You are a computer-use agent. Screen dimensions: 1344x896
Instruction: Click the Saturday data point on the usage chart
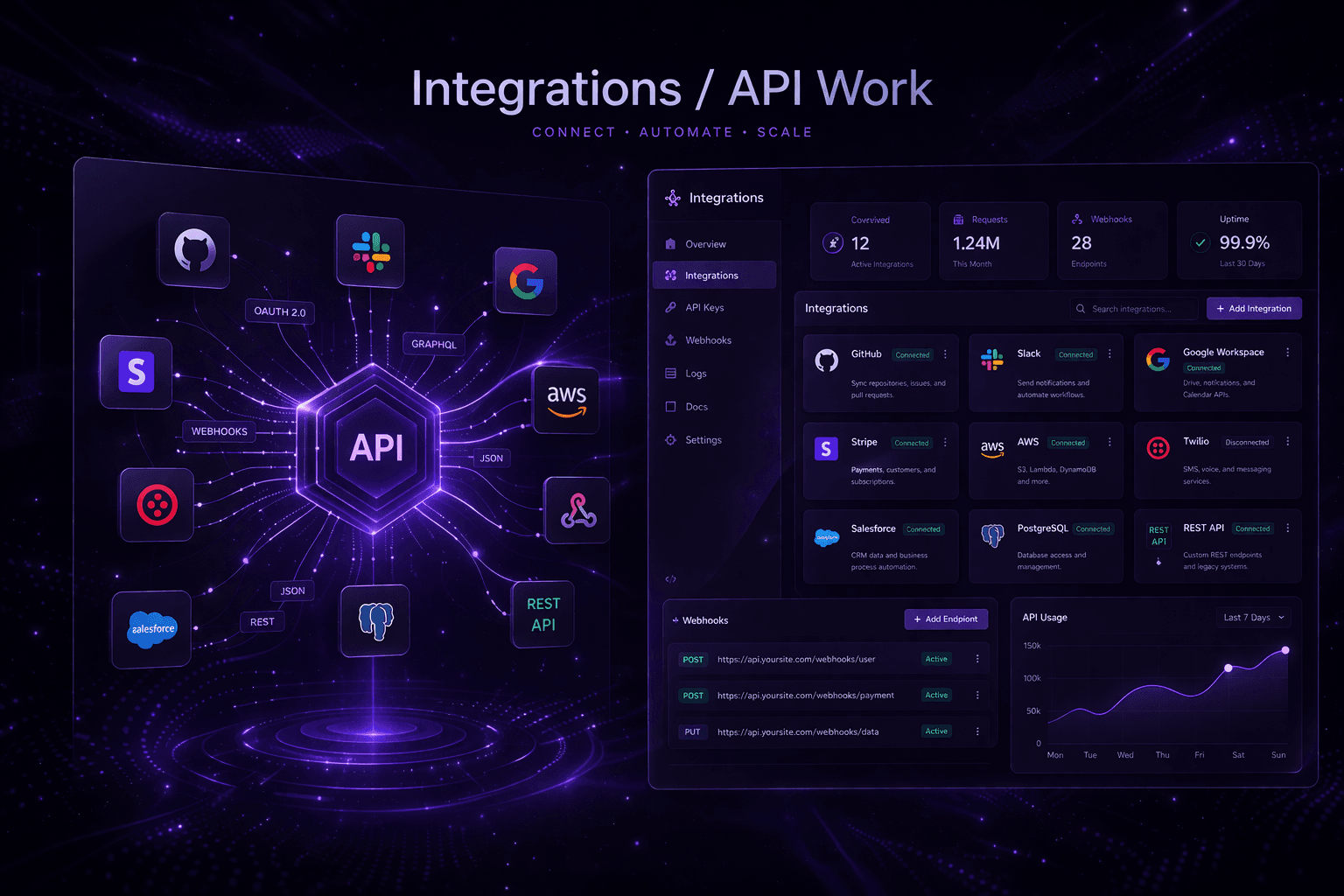click(x=1228, y=668)
